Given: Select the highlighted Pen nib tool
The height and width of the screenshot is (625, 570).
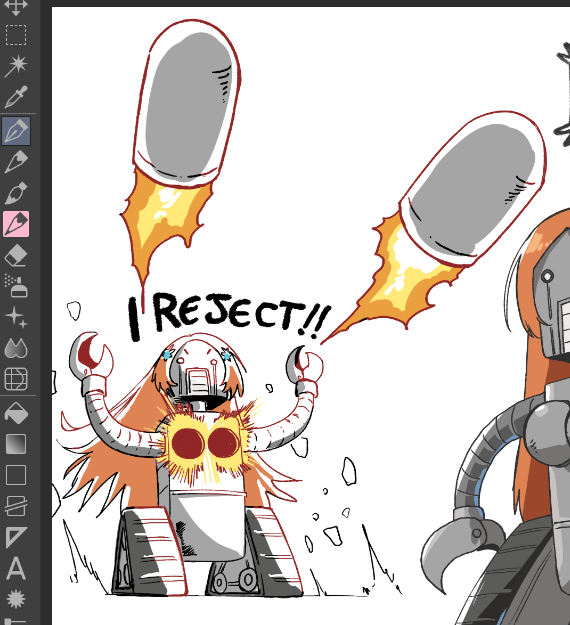Looking at the screenshot, I should [x=16, y=131].
